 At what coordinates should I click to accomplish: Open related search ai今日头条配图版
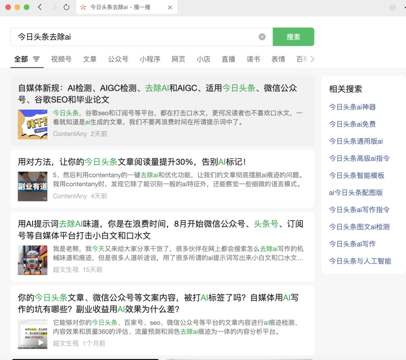[x=356, y=192]
